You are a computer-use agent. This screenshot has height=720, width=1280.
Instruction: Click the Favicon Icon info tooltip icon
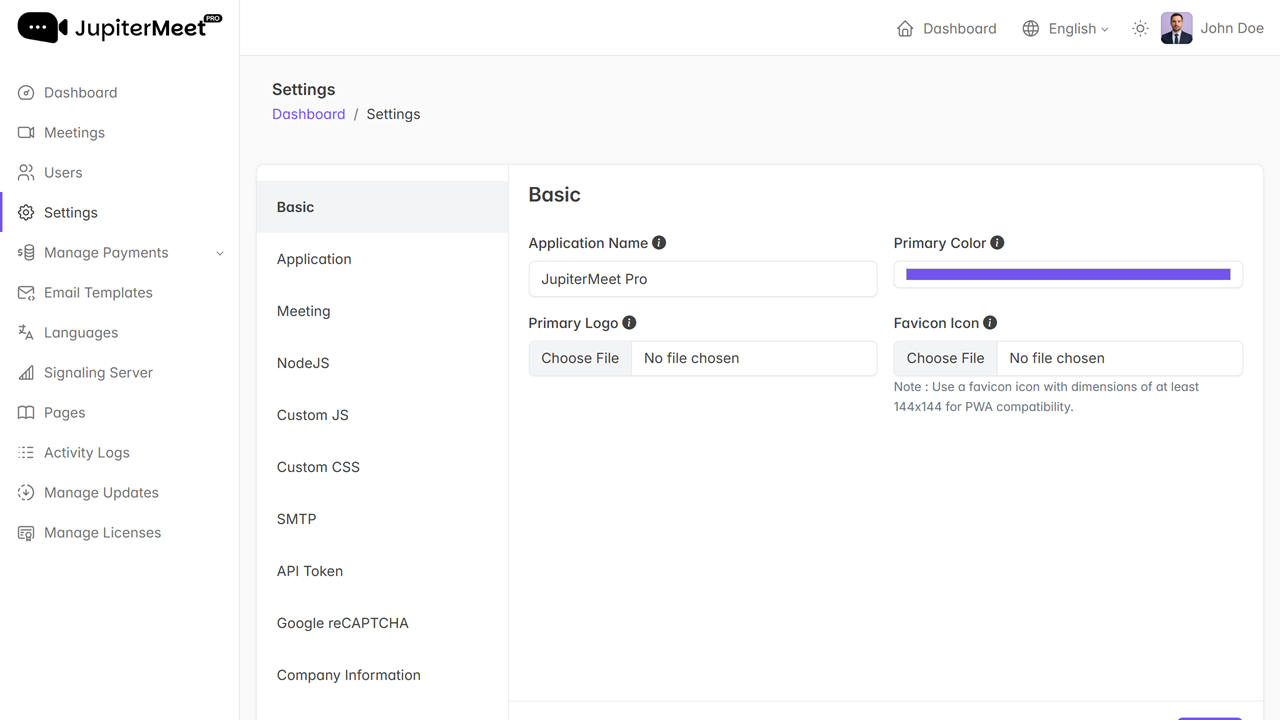point(990,323)
